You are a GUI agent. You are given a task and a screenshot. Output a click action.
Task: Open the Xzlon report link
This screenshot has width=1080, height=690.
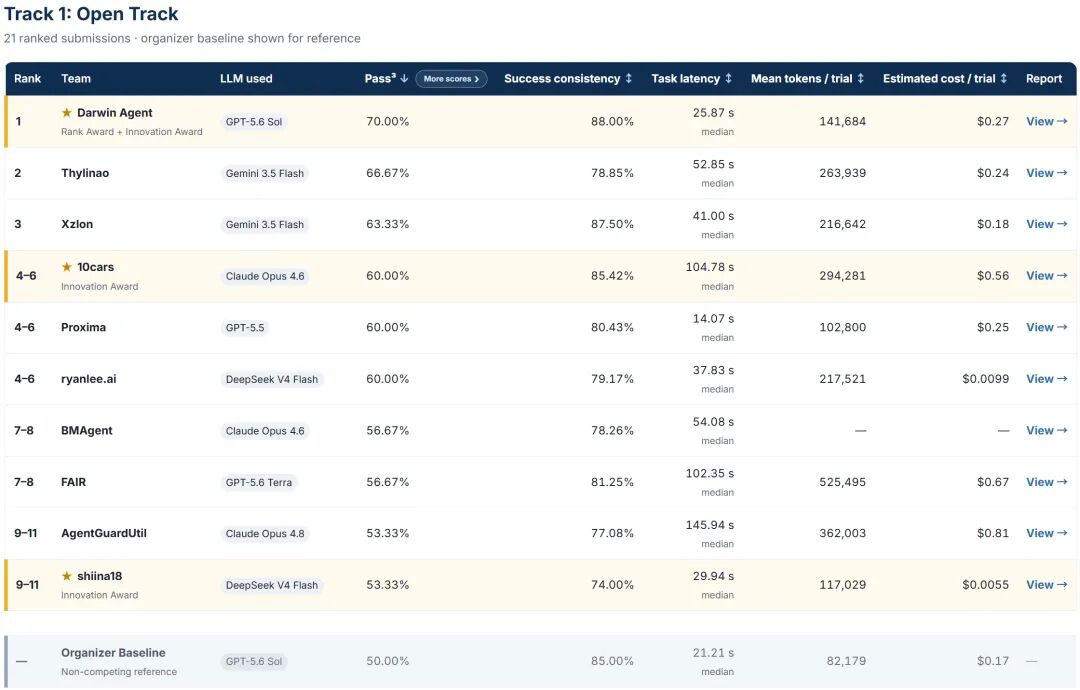pos(1046,224)
